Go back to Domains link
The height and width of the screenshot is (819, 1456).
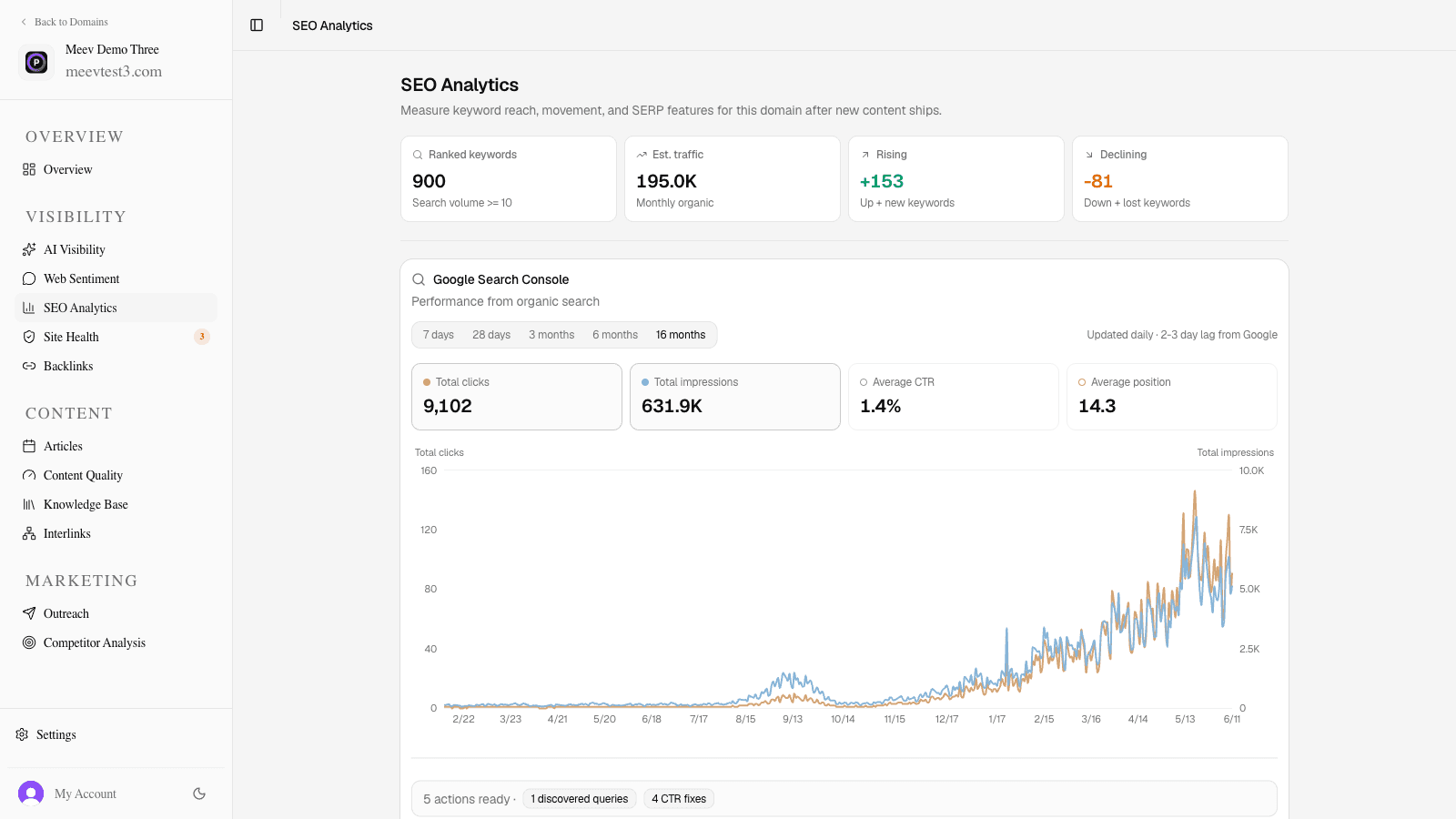(x=64, y=22)
